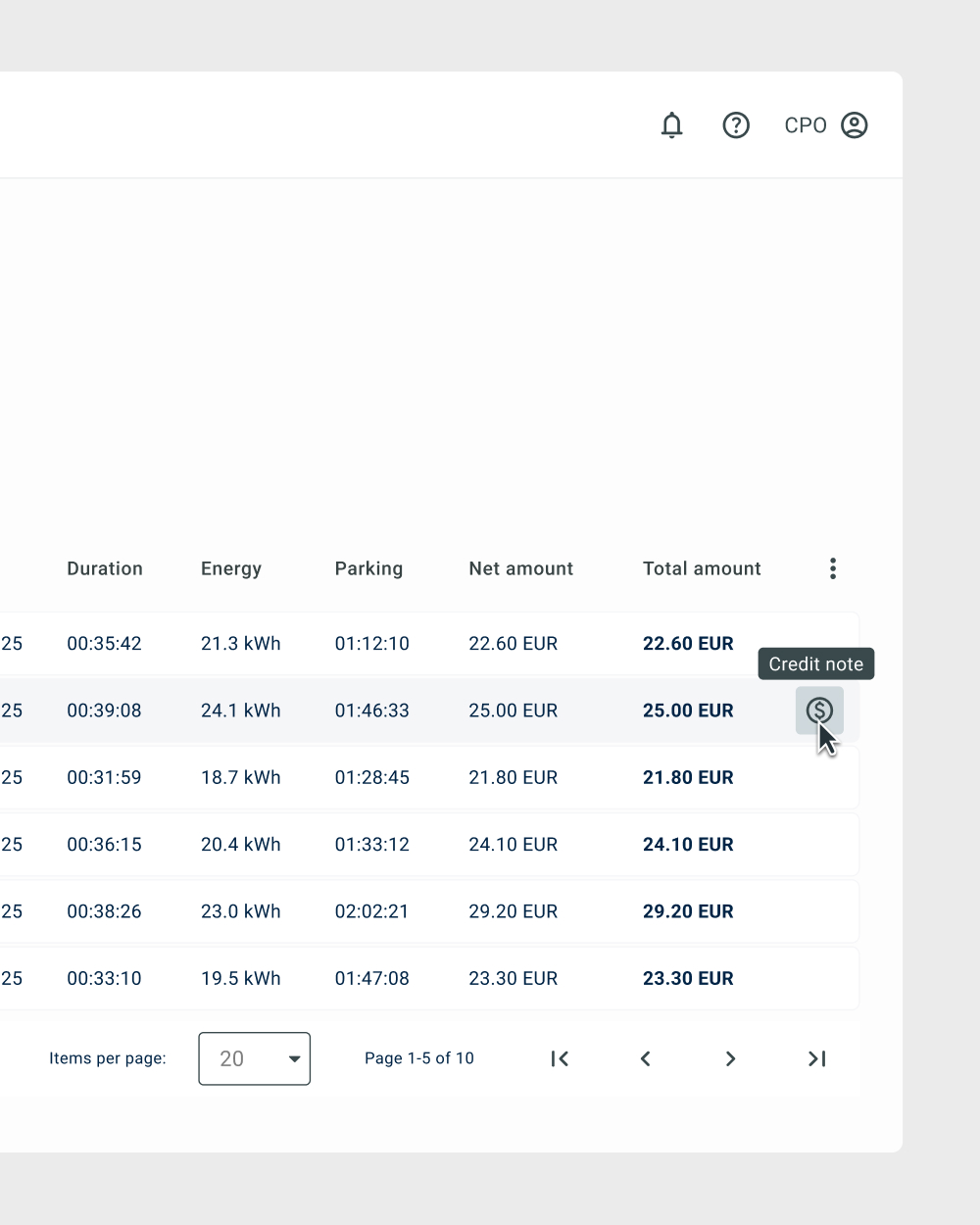Click the 23.0 kWh energy cell
Viewport: 980px width, 1225px height.
tap(241, 911)
